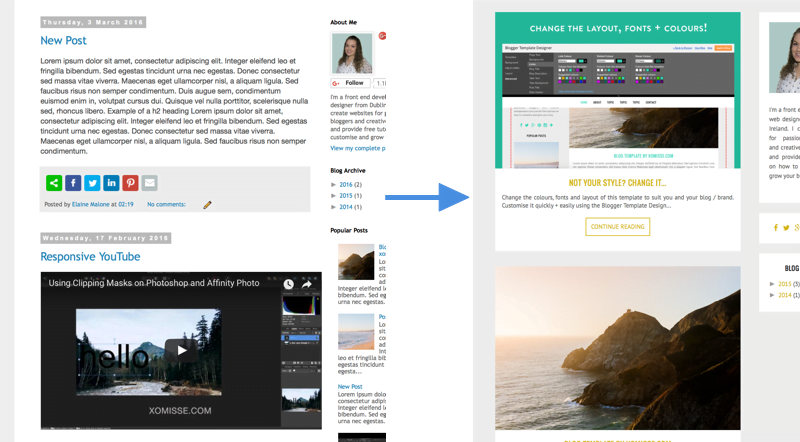Open the NOT YOUR STYLE? CHANGE IT... heading

tap(617, 183)
